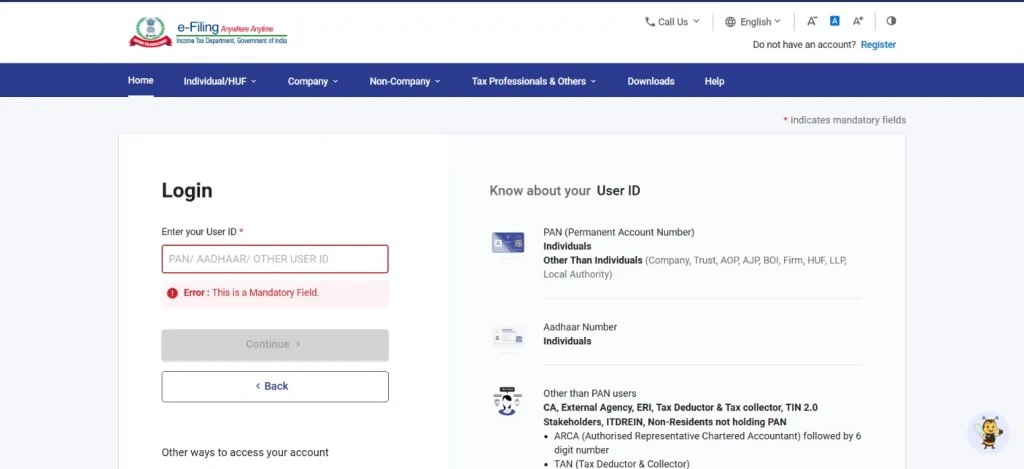Click the Continue button

[275, 344]
